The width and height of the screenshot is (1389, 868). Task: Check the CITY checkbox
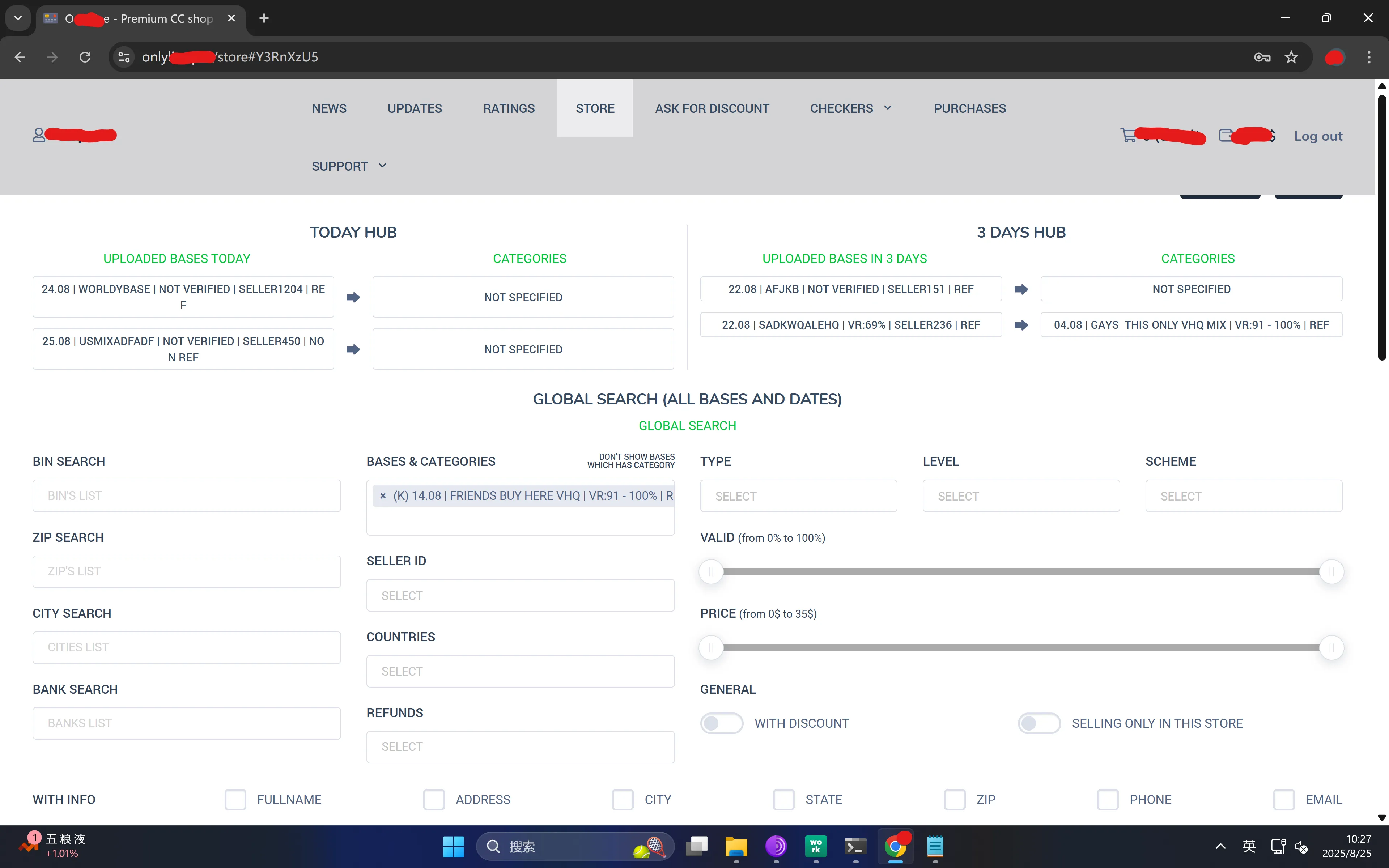(x=623, y=799)
